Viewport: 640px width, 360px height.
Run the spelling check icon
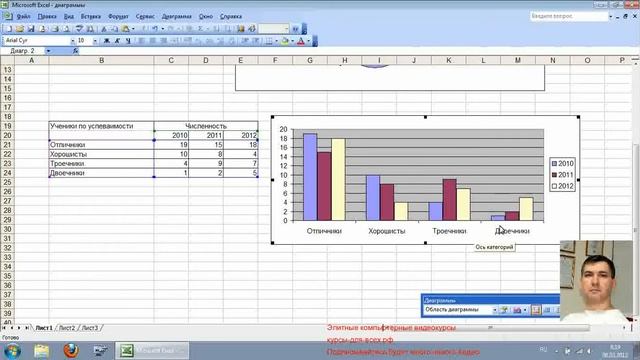click(79, 29)
